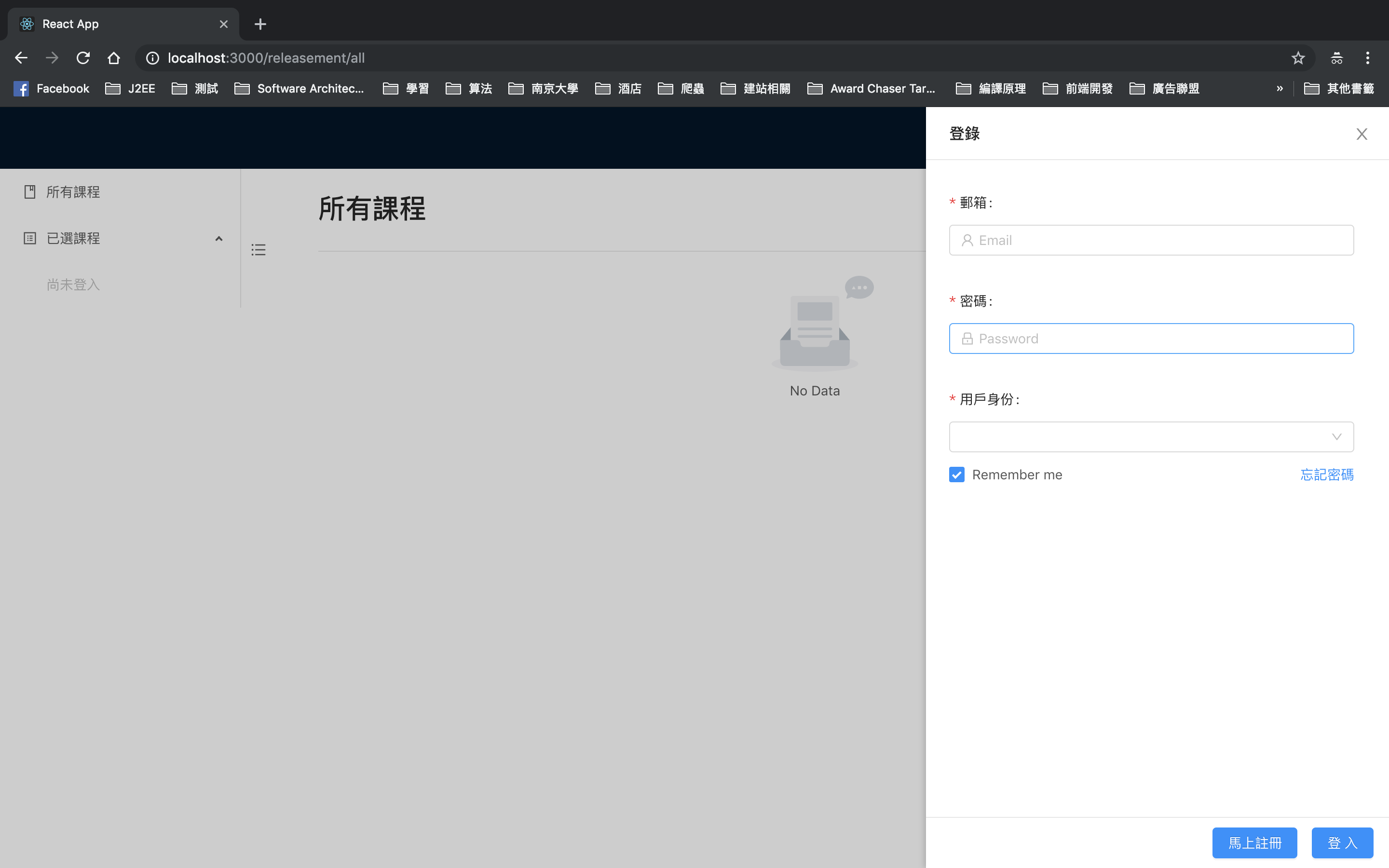Screen dimensions: 1389x868
Task: Click the Password input field
Action: (1159, 339)
